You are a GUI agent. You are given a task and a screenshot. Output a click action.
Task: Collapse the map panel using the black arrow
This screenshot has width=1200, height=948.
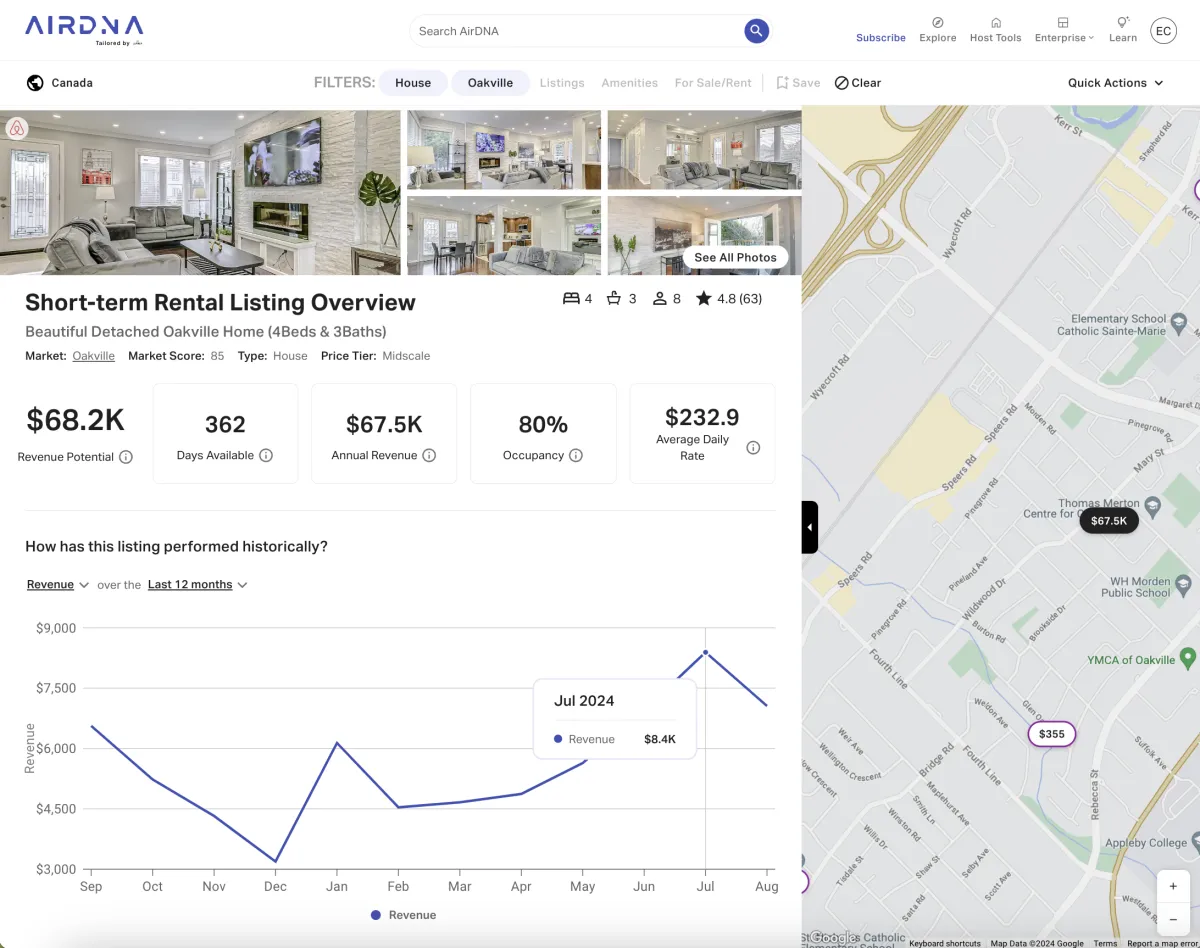point(810,527)
